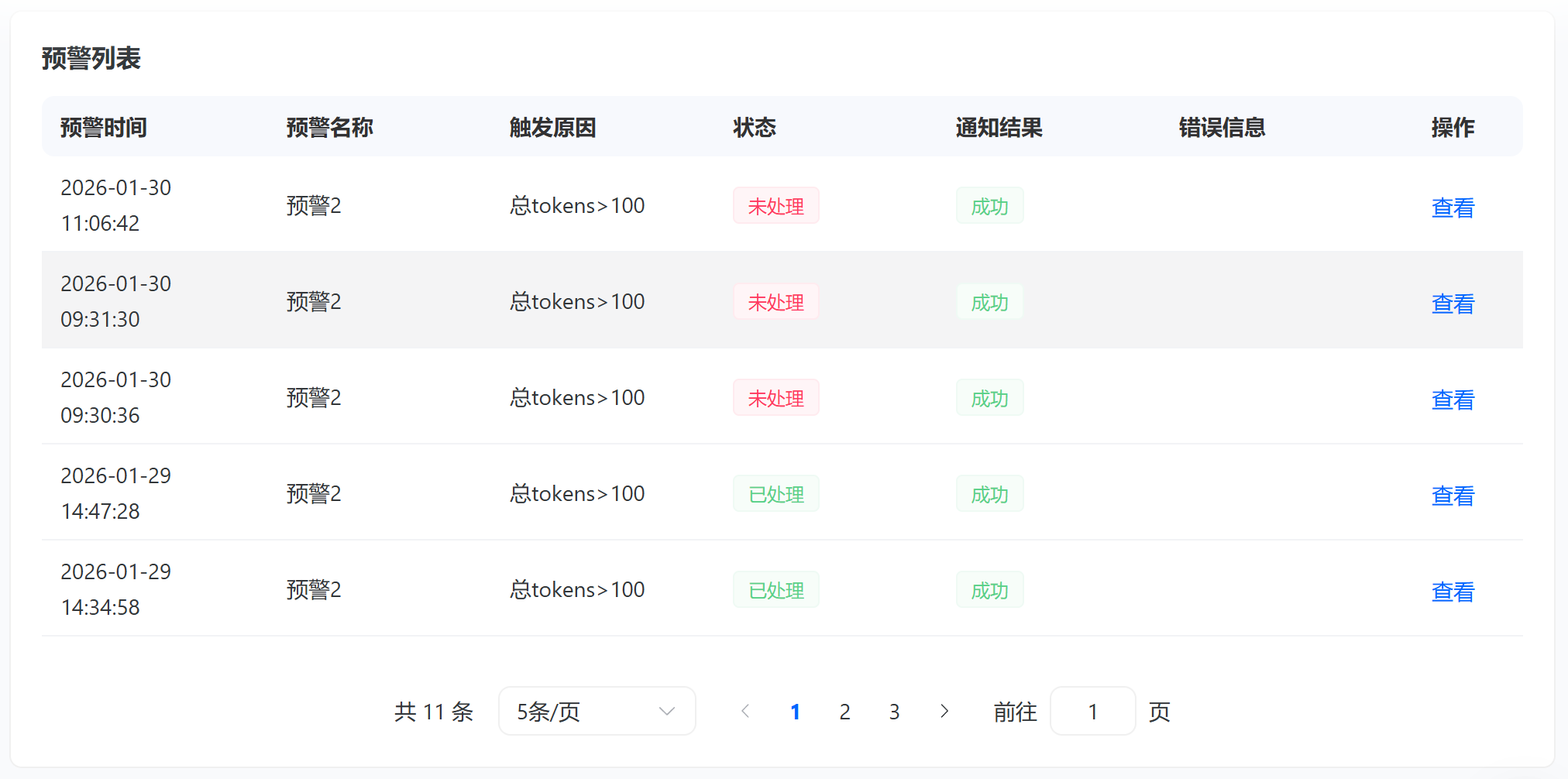Screen dimensions: 1568x779
Task: Open 查看 for alert at 09:30:36
Action: click(x=1453, y=399)
